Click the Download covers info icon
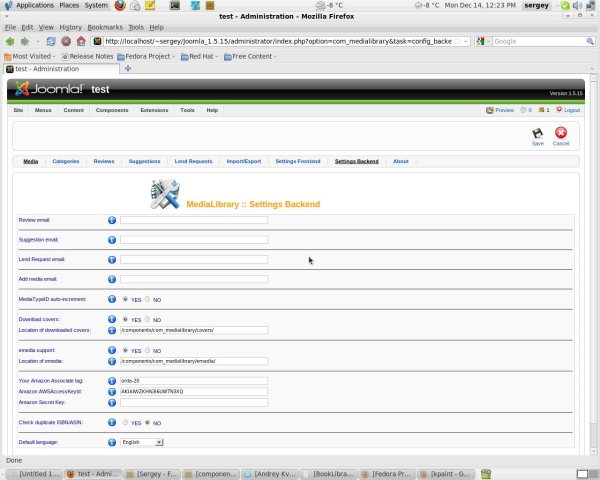The width and height of the screenshot is (600, 480). coord(112,319)
